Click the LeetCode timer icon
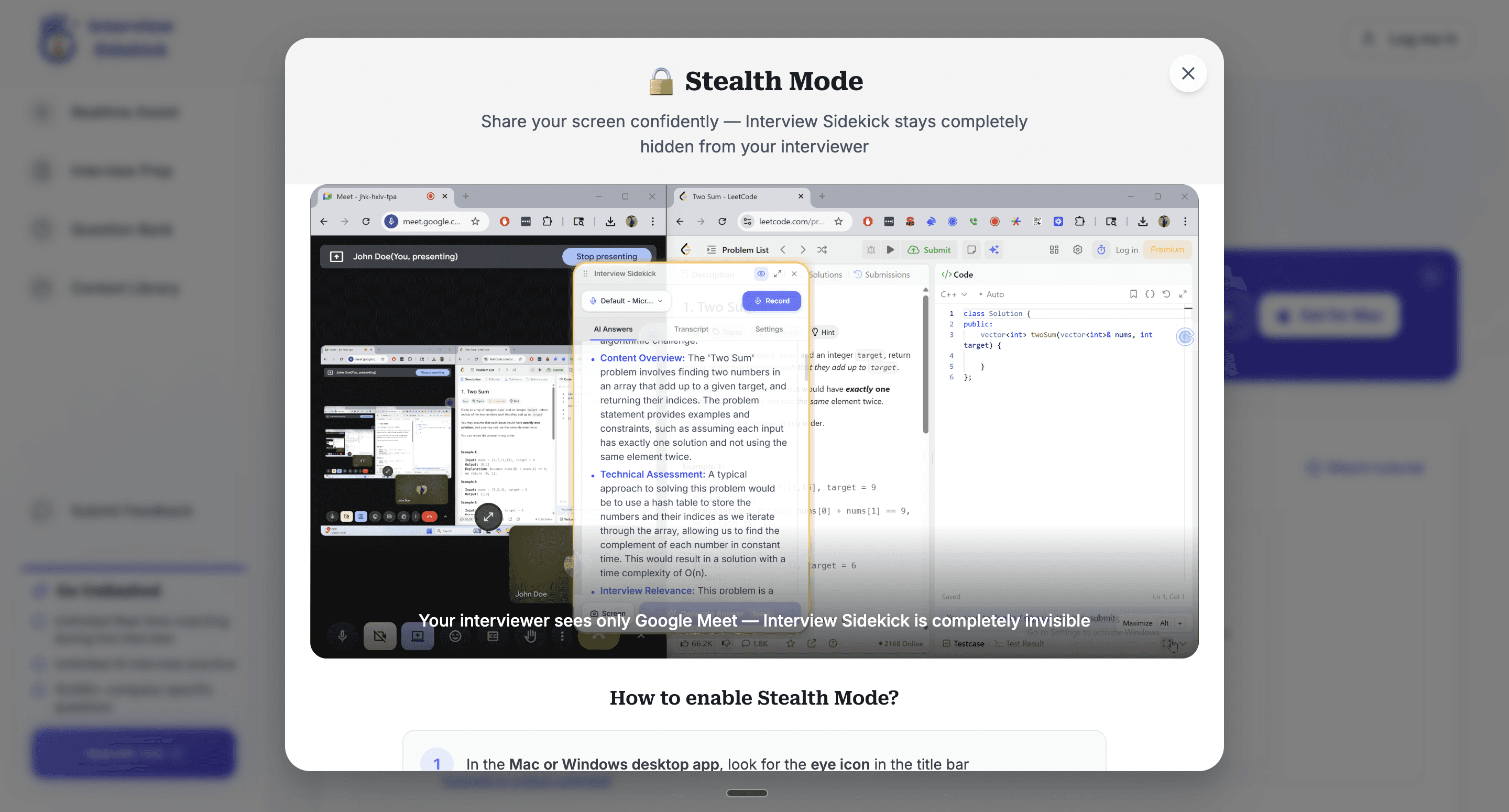The height and width of the screenshot is (812, 1509). tap(1101, 249)
